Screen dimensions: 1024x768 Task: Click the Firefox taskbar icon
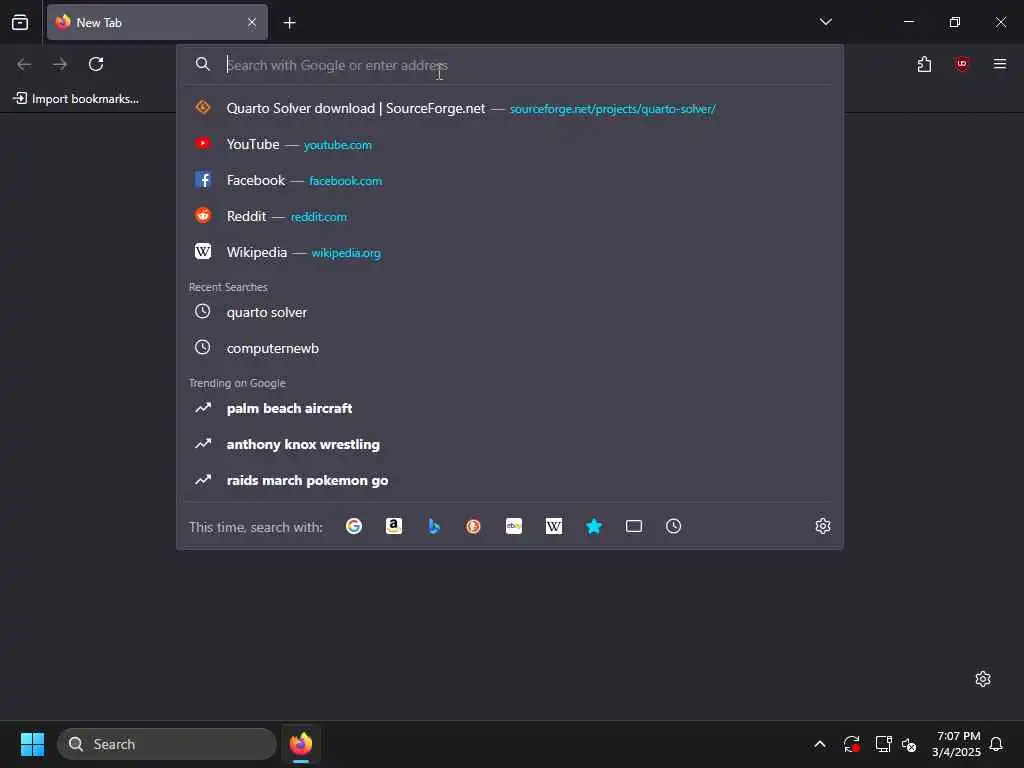click(300, 744)
